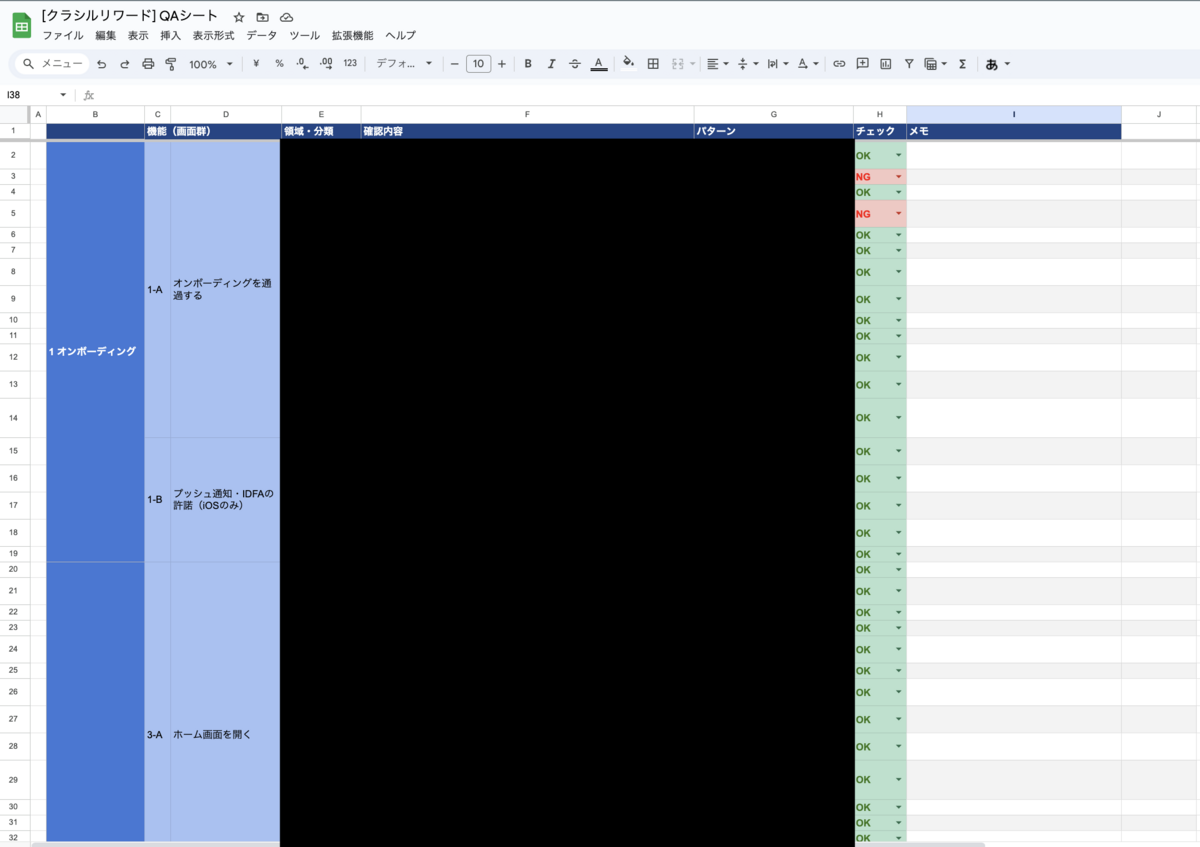Toggle strikethrough formatting

pyautogui.click(x=574, y=64)
